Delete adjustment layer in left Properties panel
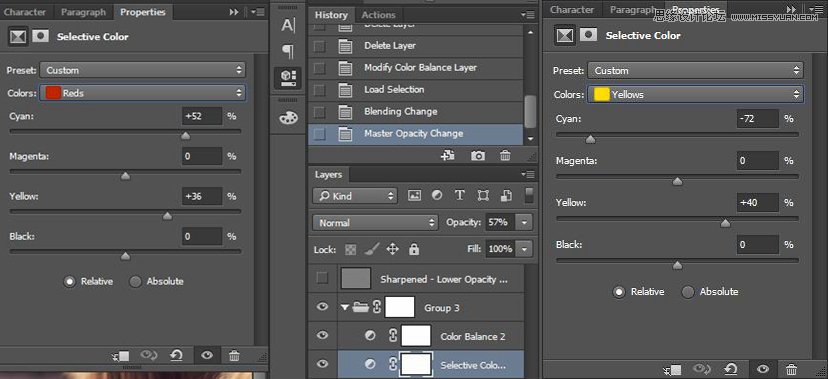 234,356
